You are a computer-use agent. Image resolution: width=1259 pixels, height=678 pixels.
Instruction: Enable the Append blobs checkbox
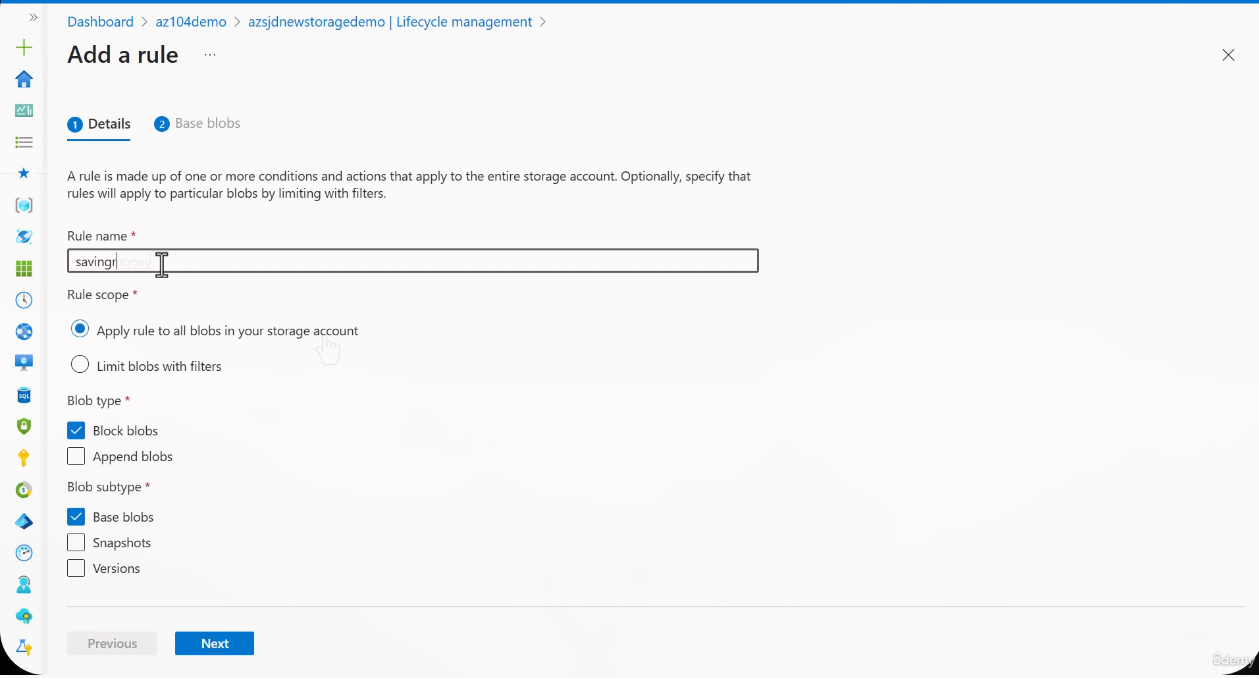[75, 455]
